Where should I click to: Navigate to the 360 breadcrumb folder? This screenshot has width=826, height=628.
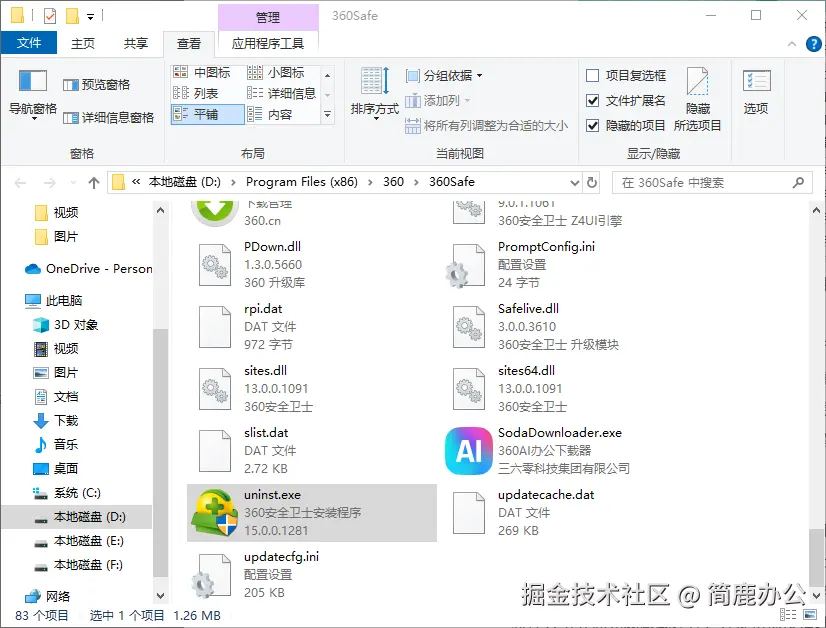coord(393,182)
